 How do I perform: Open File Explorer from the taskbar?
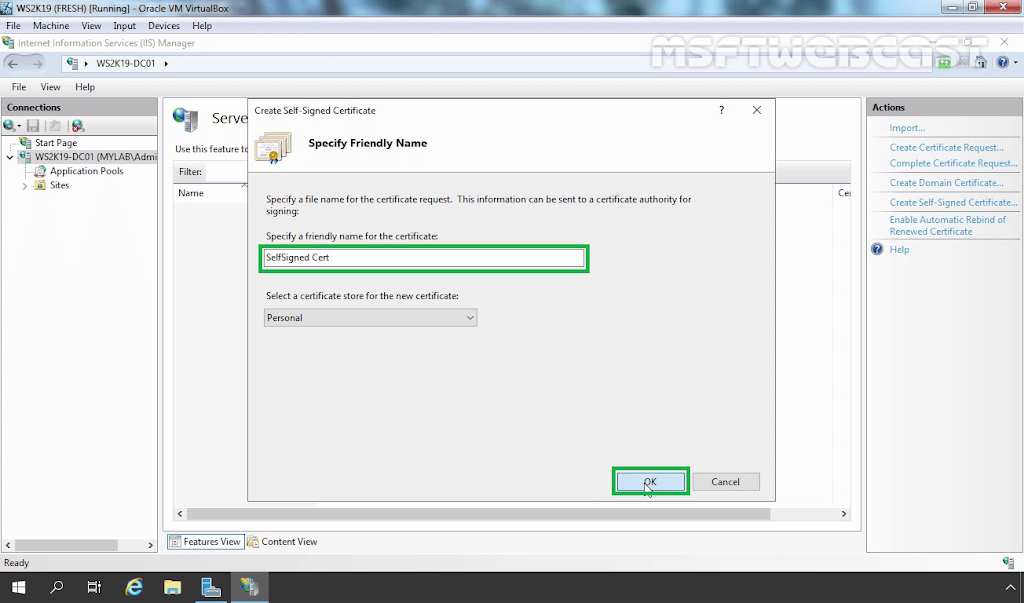172,587
